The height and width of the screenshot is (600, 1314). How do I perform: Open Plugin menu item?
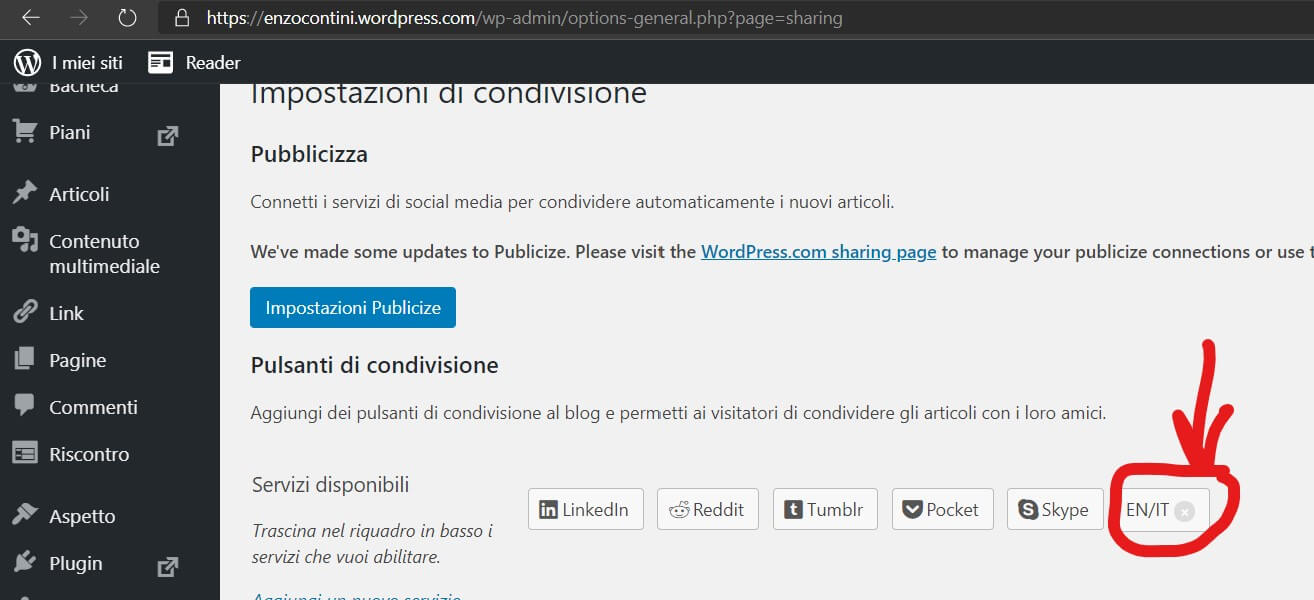tap(75, 563)
